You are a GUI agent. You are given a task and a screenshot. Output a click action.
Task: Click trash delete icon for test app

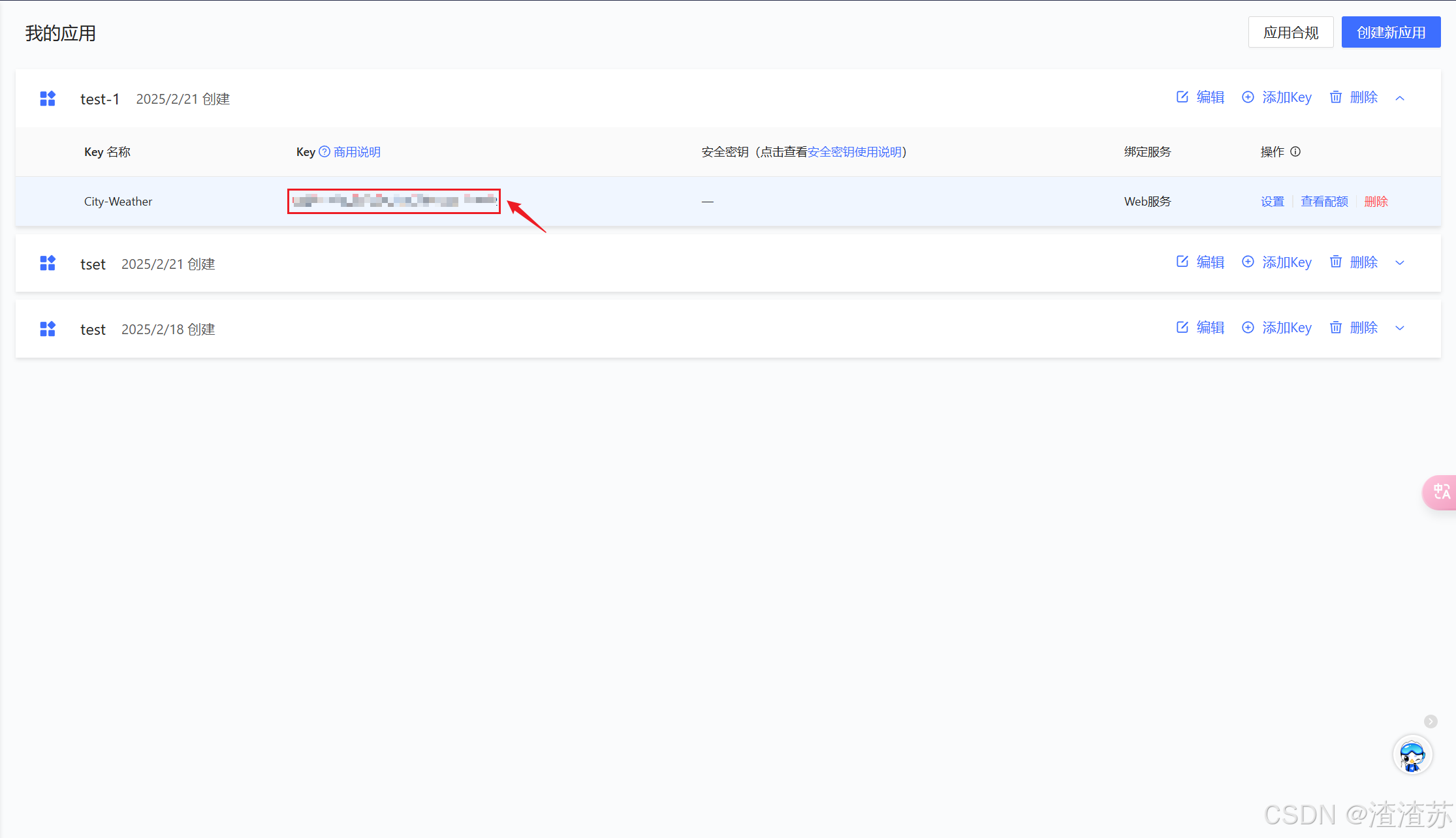[1336, 328]
